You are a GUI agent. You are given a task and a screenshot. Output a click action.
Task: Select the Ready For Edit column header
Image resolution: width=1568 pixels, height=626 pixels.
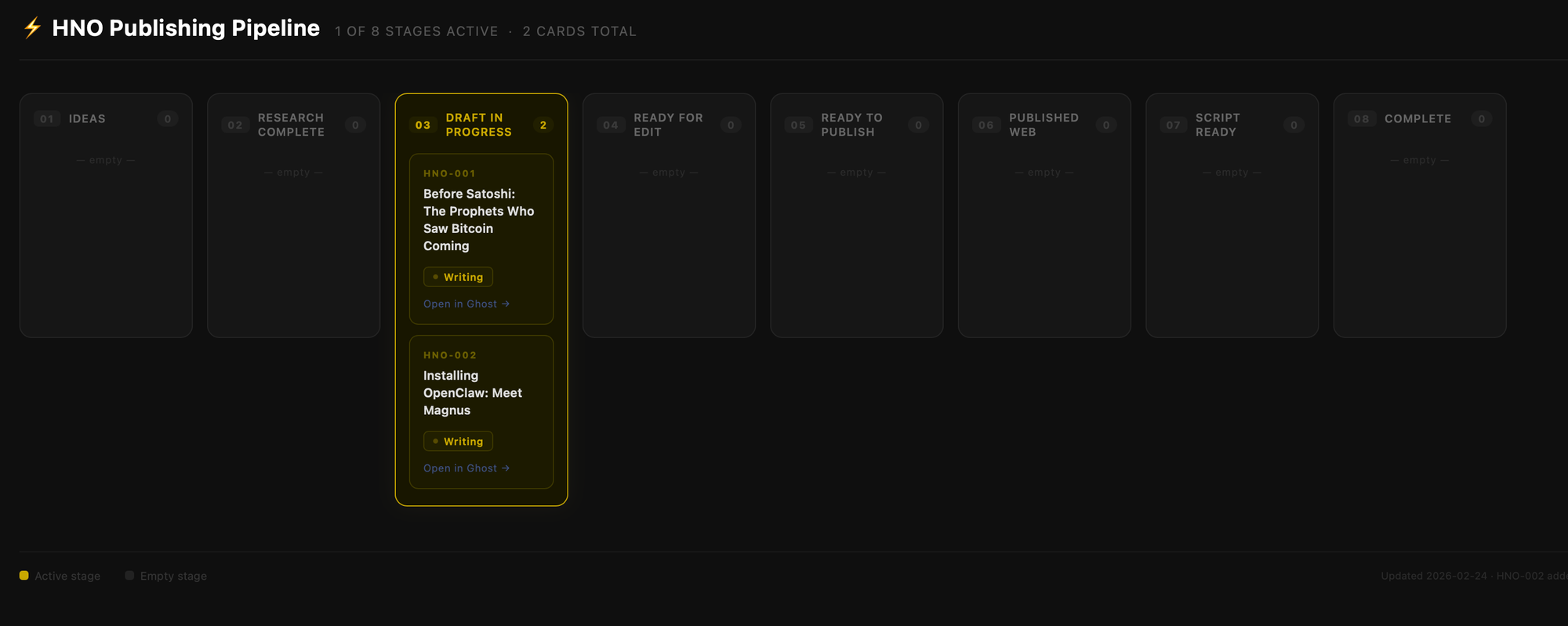668,125
